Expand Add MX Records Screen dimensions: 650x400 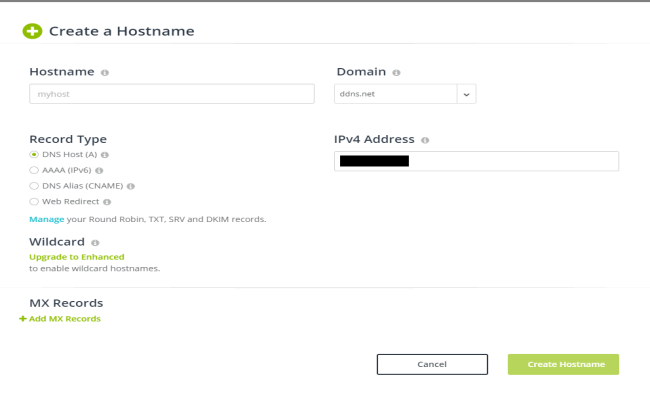(60, 319)
